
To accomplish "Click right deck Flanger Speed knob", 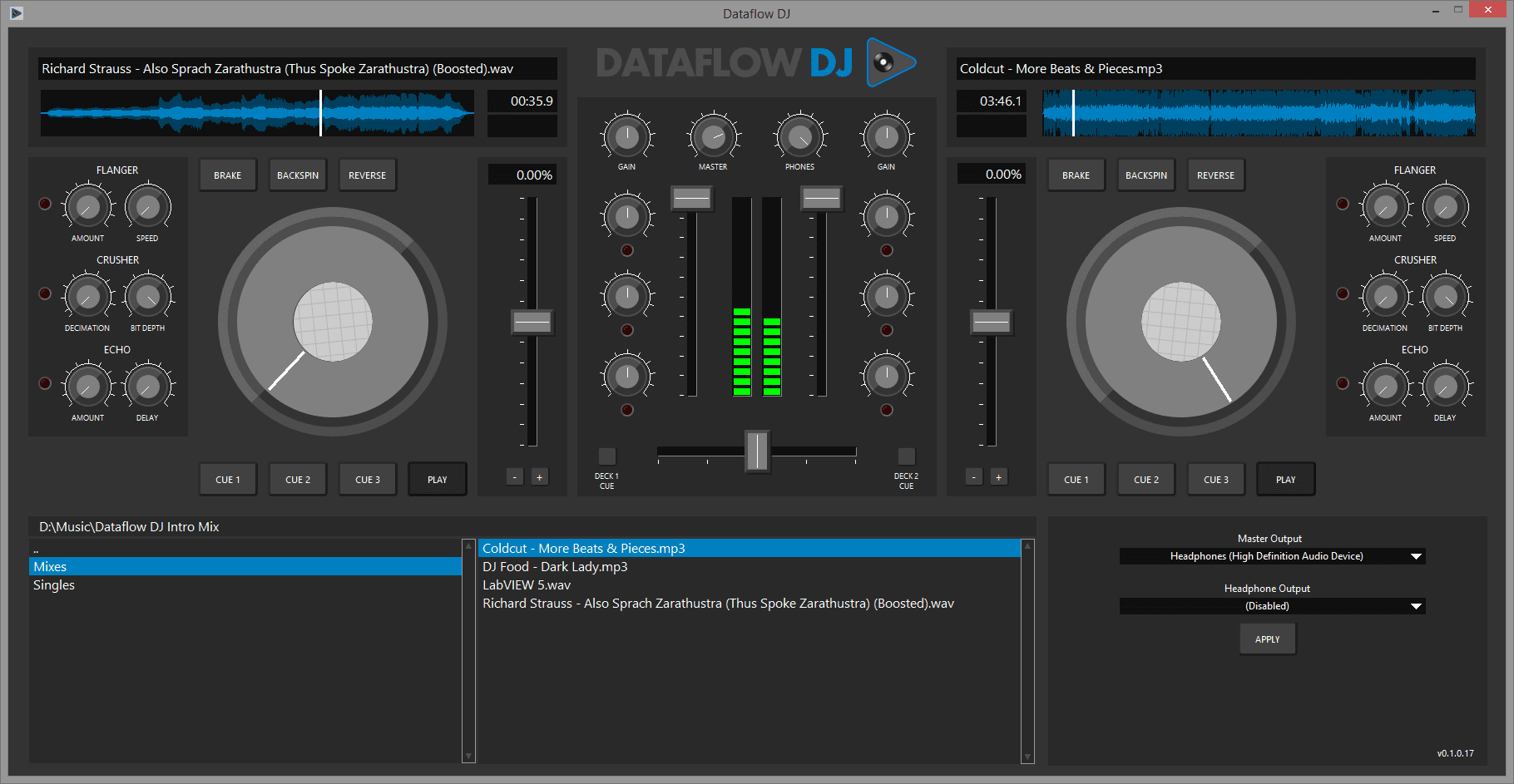I will (x=1445, y=208).
